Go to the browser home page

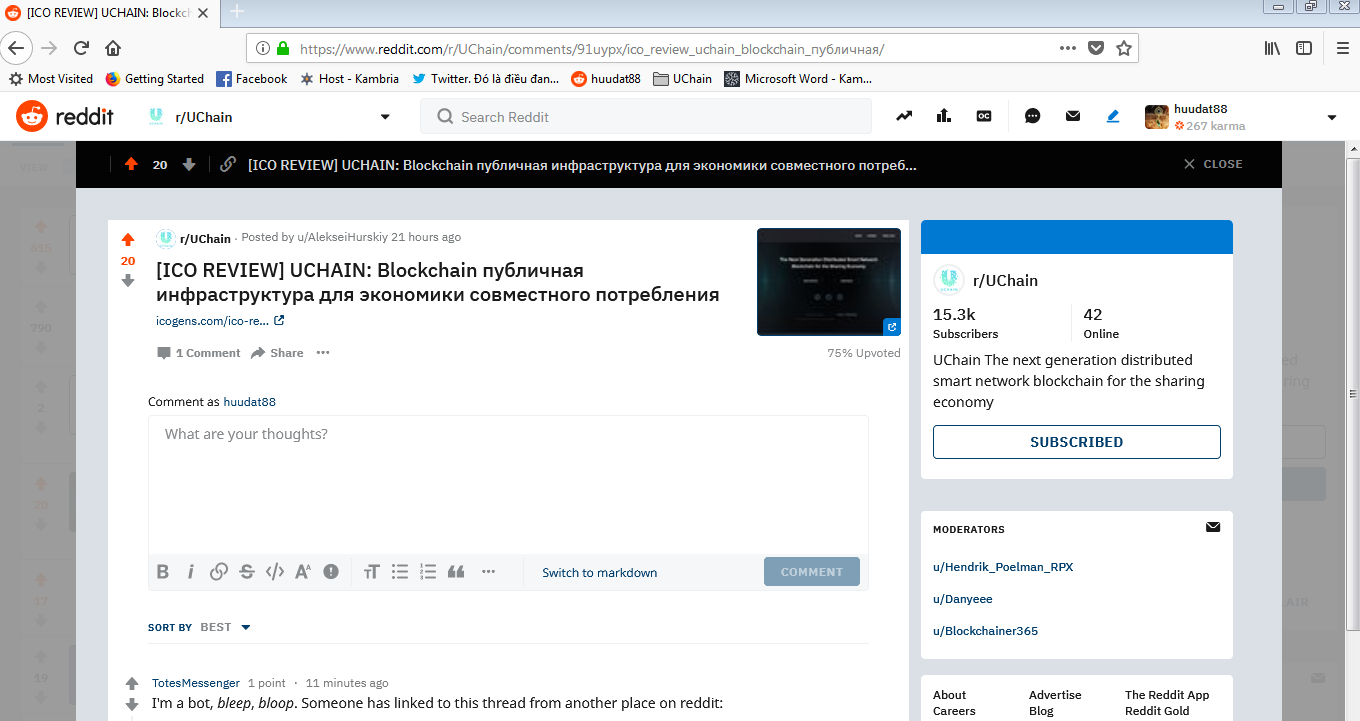(x=113, y=48)
